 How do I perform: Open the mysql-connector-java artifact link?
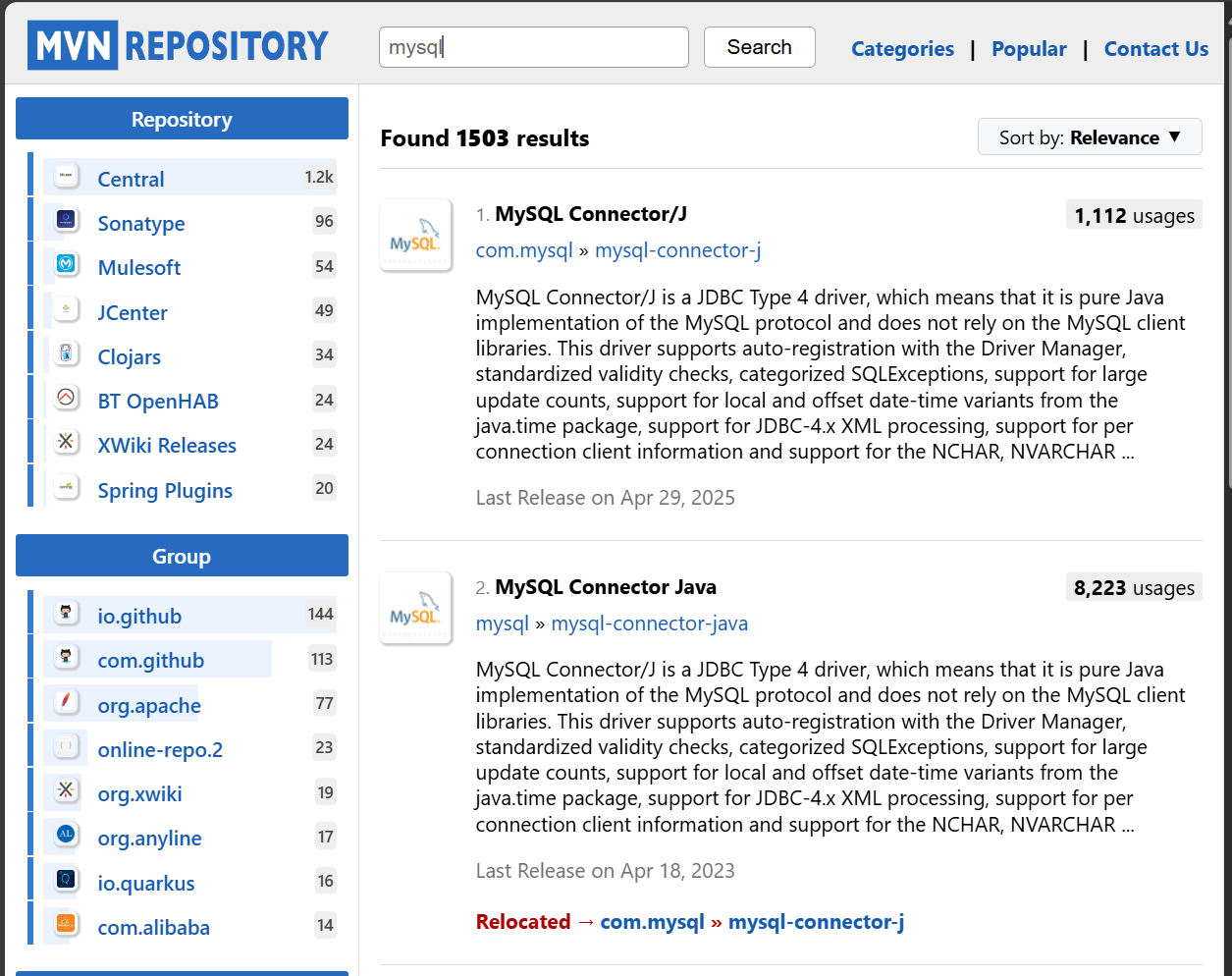coord(649,624)
